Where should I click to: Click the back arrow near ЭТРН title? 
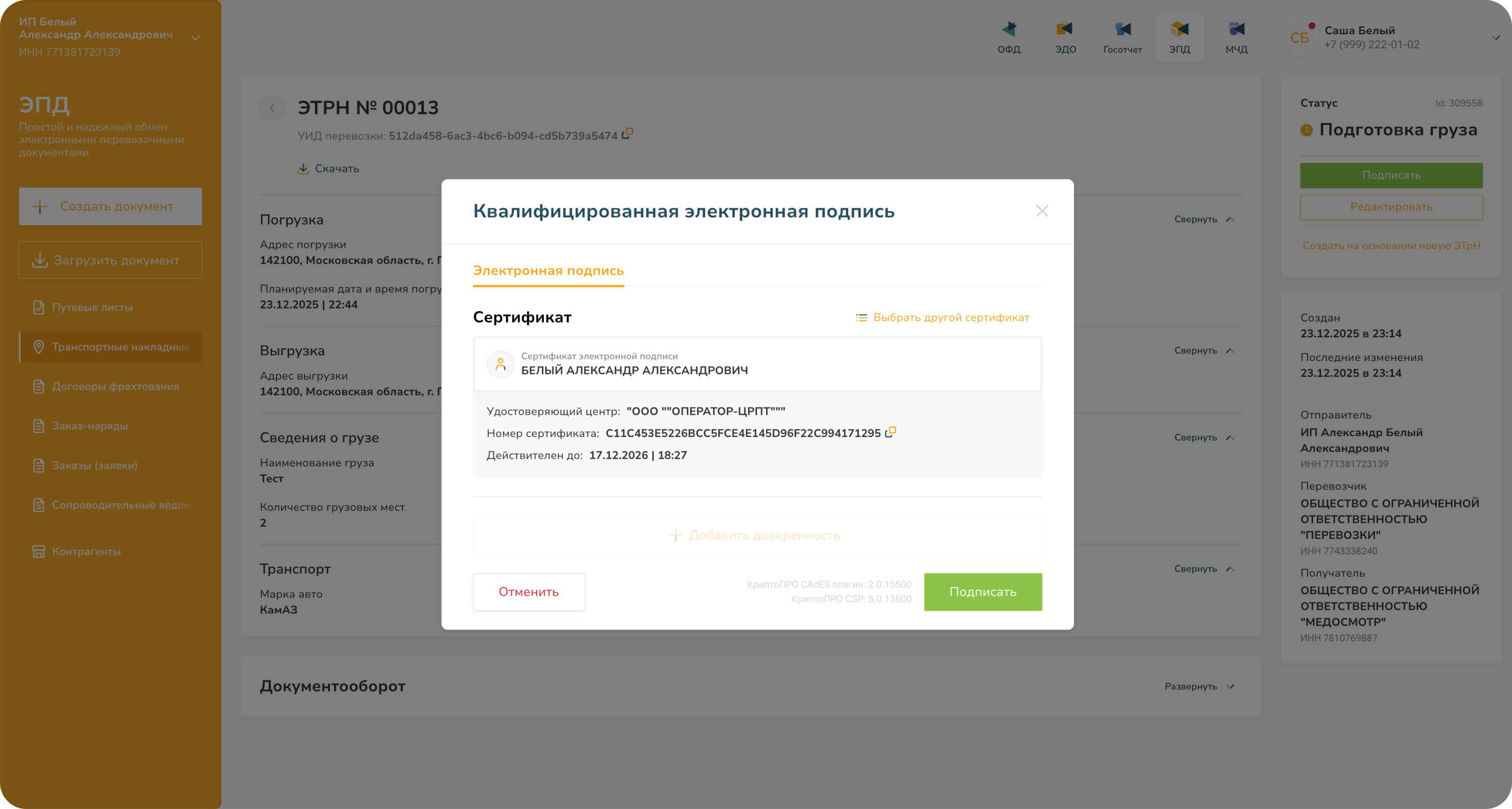coord(272,107)
